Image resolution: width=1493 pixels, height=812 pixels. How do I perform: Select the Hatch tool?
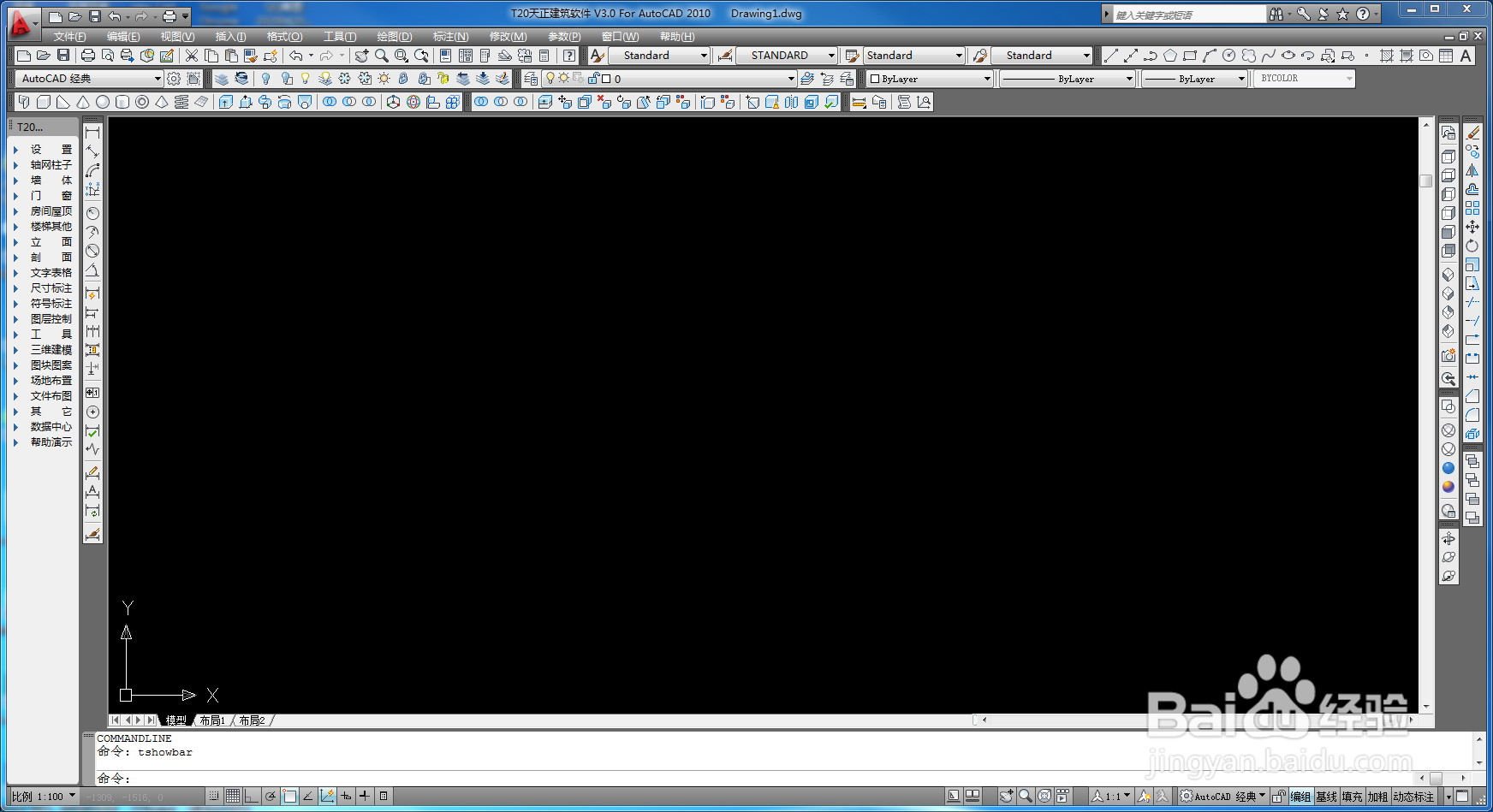tap(1387, 56)
